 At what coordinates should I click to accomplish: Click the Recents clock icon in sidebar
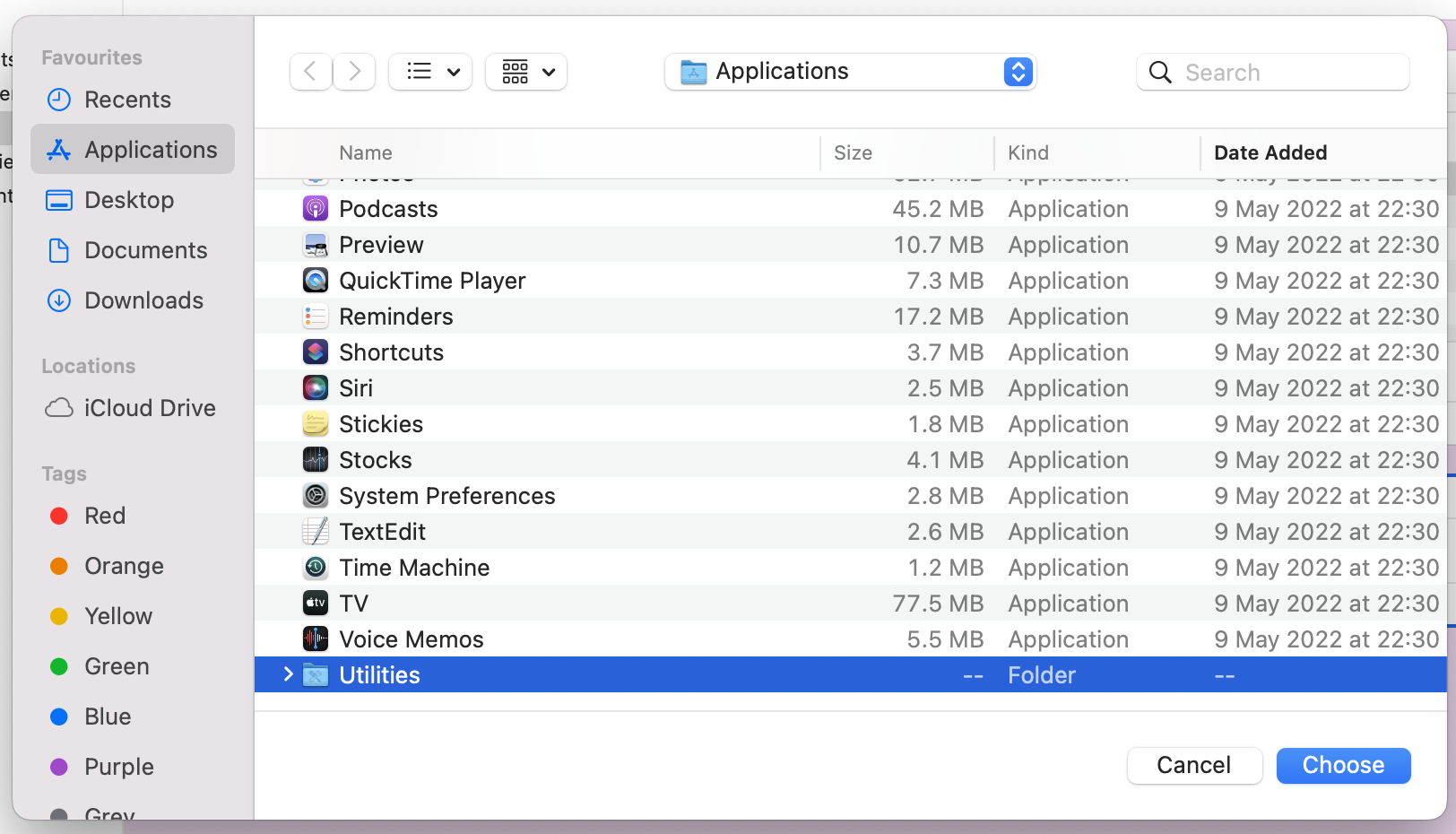coord(59,100)
